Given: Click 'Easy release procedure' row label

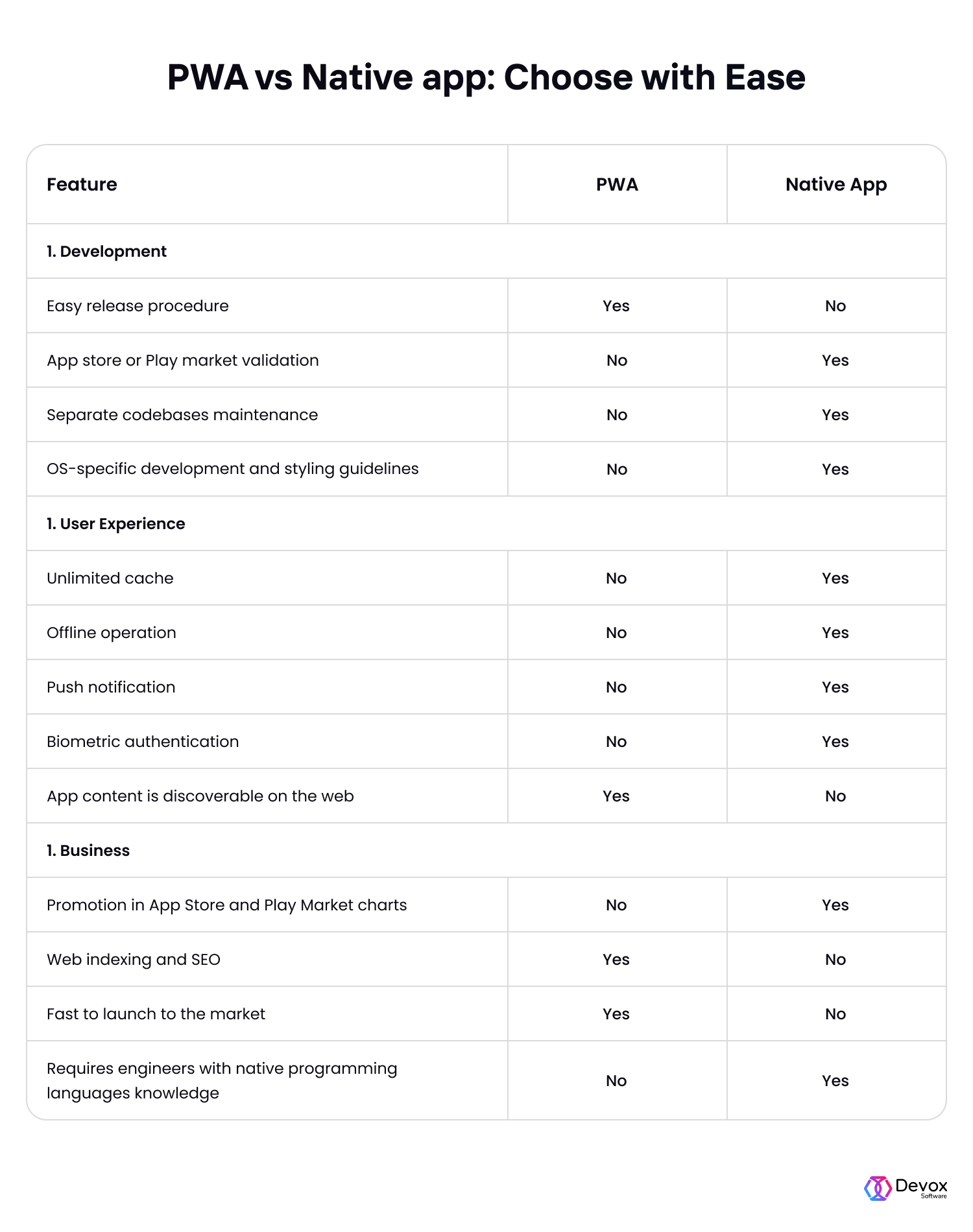Looking at the screenshot, I should click(138, 306).
